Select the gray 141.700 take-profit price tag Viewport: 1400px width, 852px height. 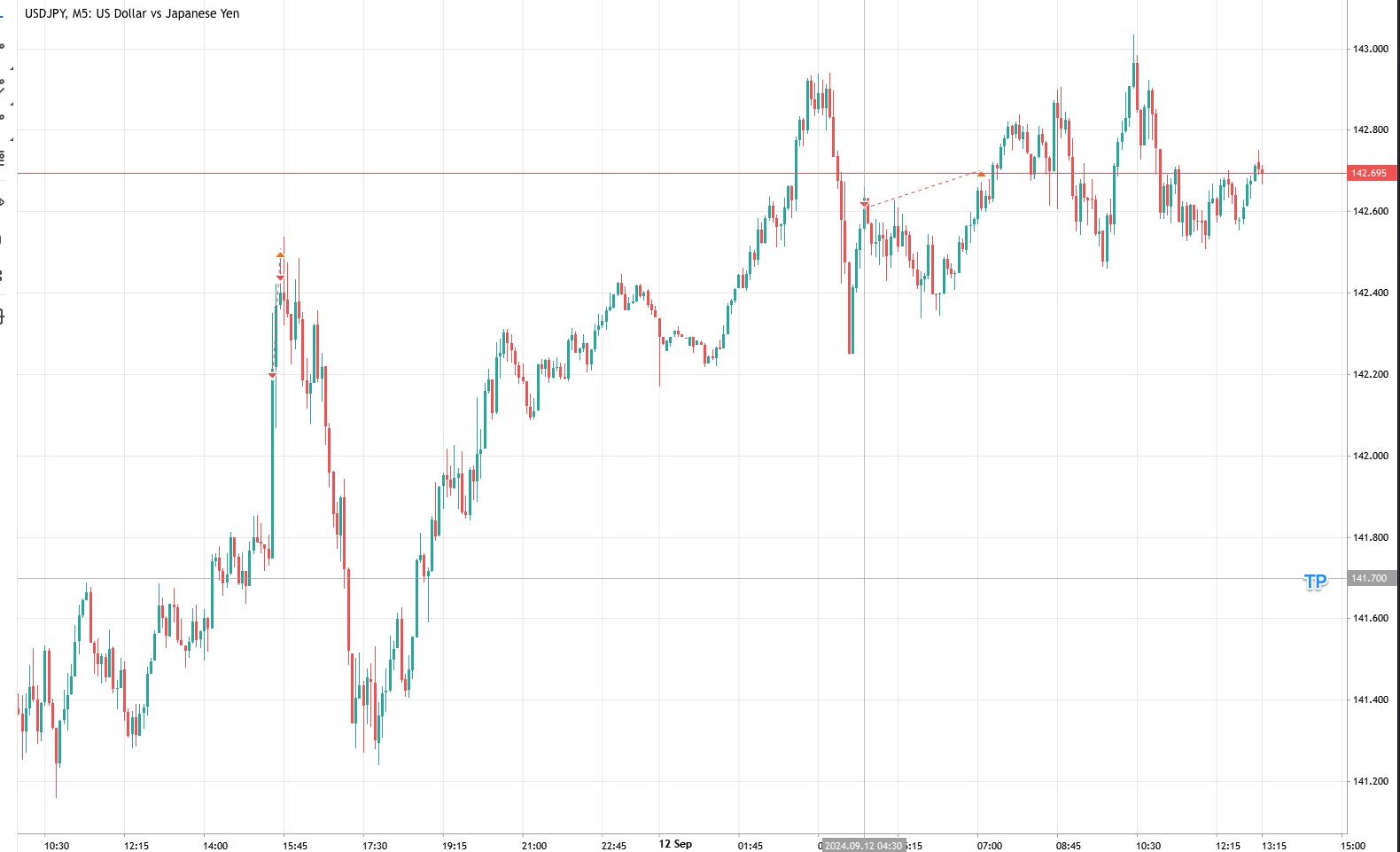coord(1371,578)
